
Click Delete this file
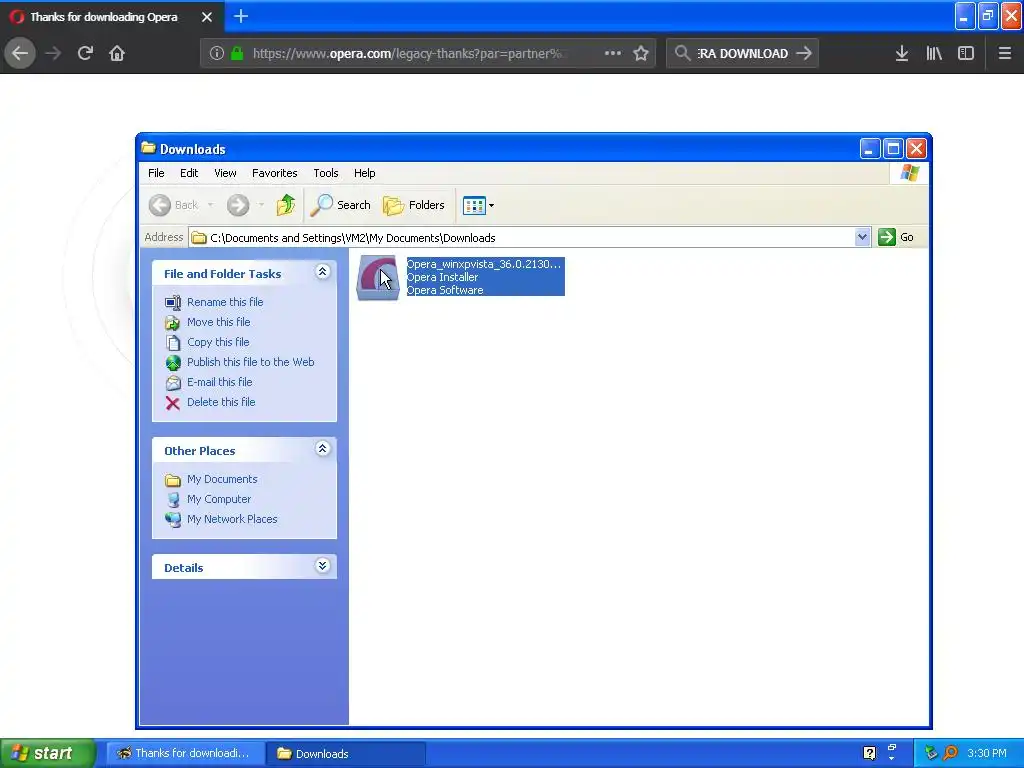coord(221,402)
